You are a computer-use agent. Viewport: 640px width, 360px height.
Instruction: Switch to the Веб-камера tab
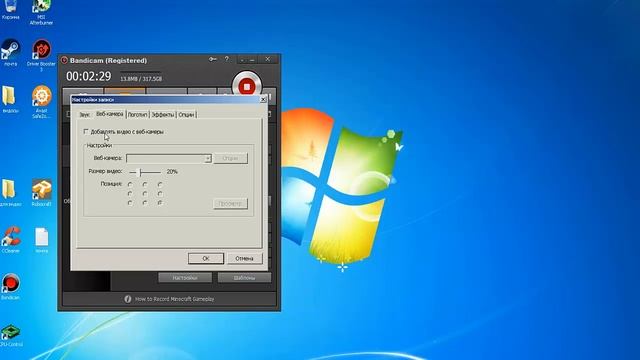click(109, 114)
